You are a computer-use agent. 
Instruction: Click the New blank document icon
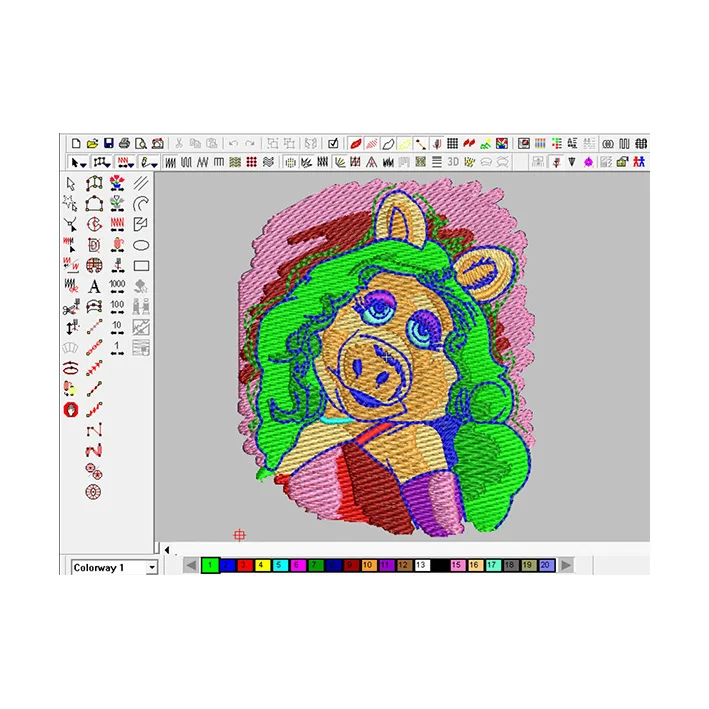[76, 144]
